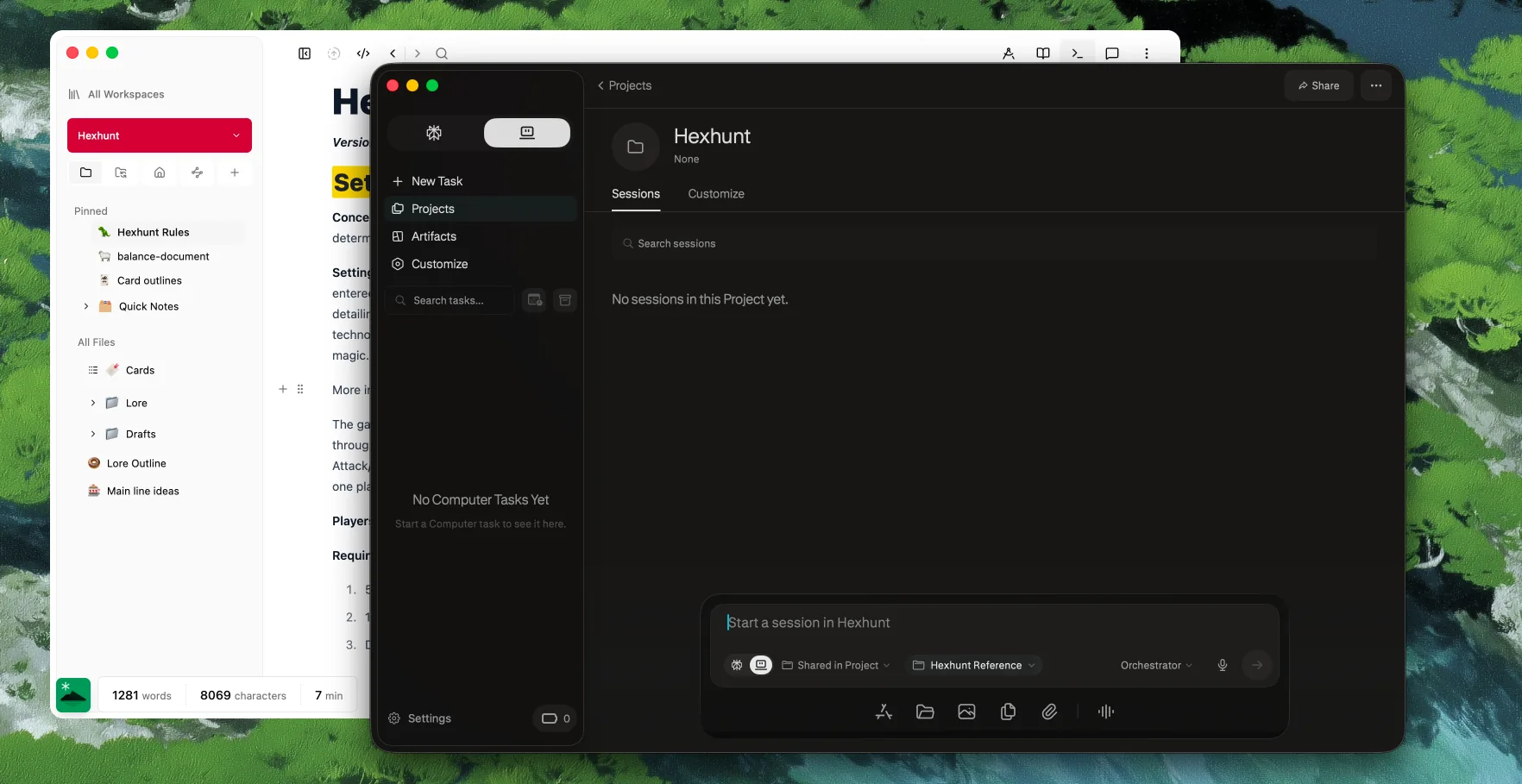Click the Search sessions field

[994, 243]
